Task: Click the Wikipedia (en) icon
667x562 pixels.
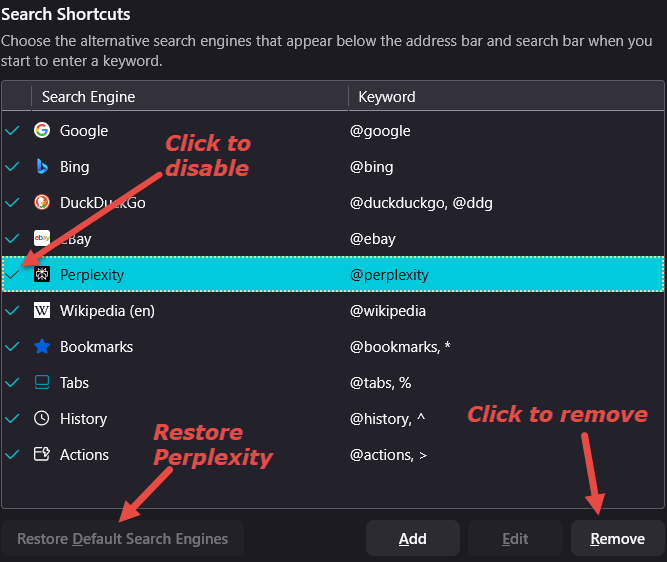Action: 42,311
